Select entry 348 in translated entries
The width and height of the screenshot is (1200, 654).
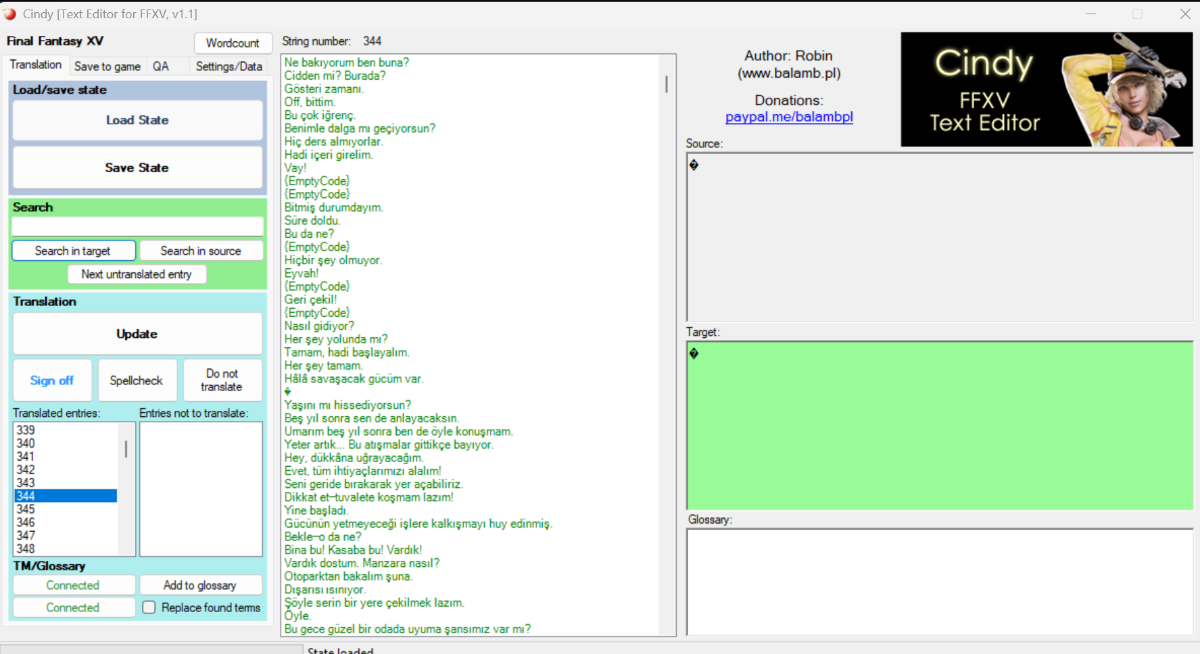coord(65,548)
